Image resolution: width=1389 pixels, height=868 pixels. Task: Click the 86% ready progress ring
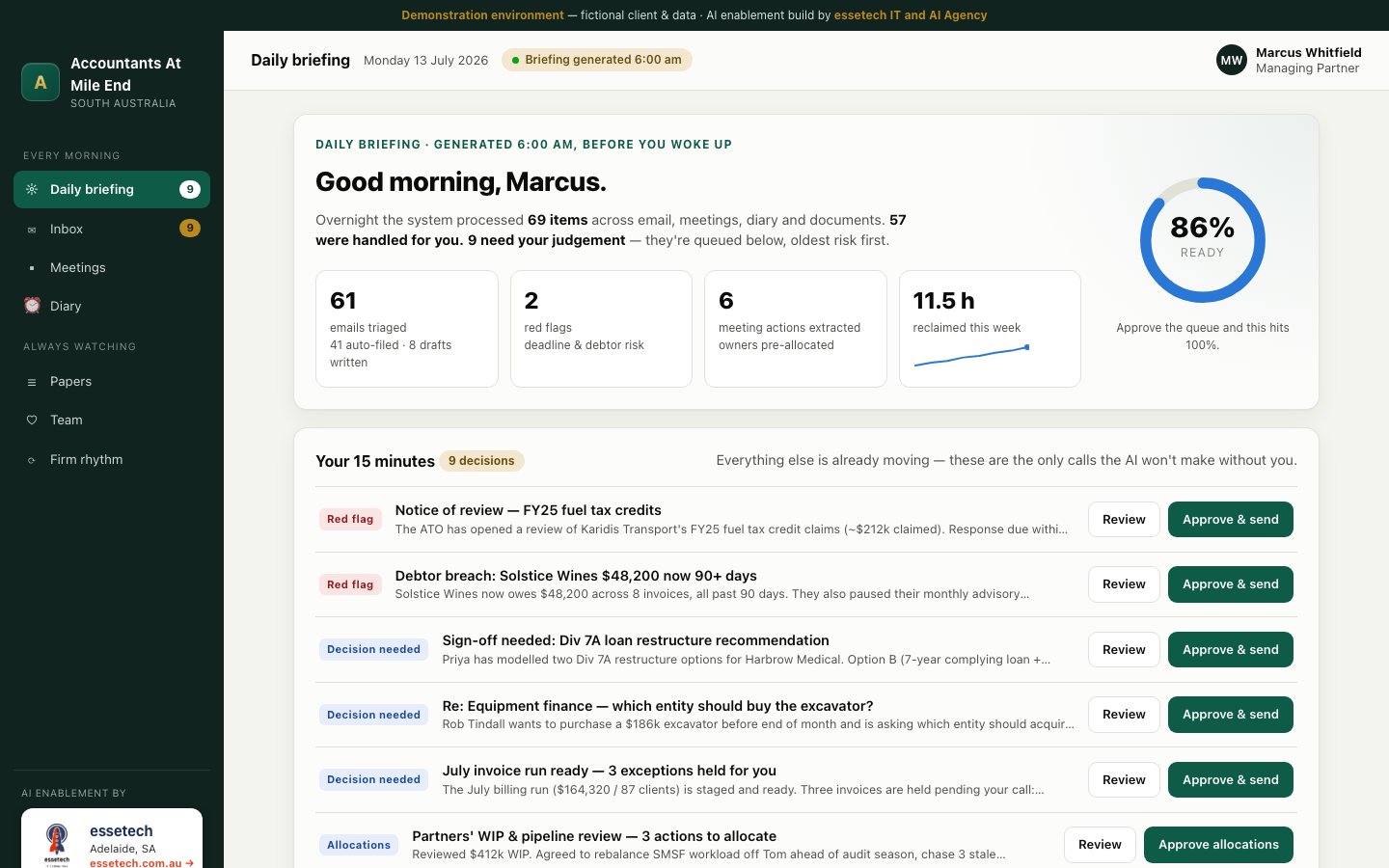click(x=1202, y=240)
